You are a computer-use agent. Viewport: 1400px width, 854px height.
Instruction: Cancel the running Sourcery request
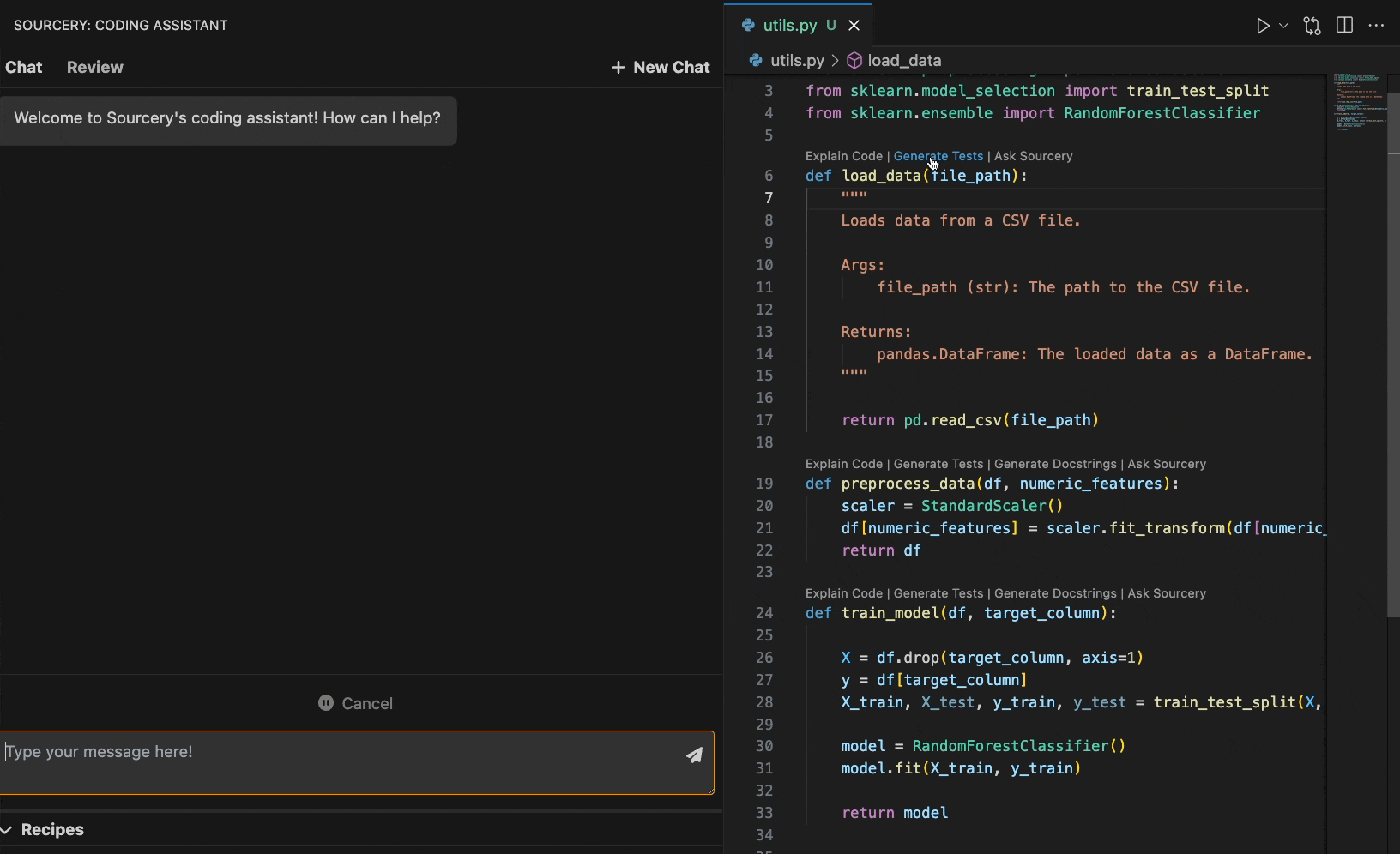[x=355, y=702]
